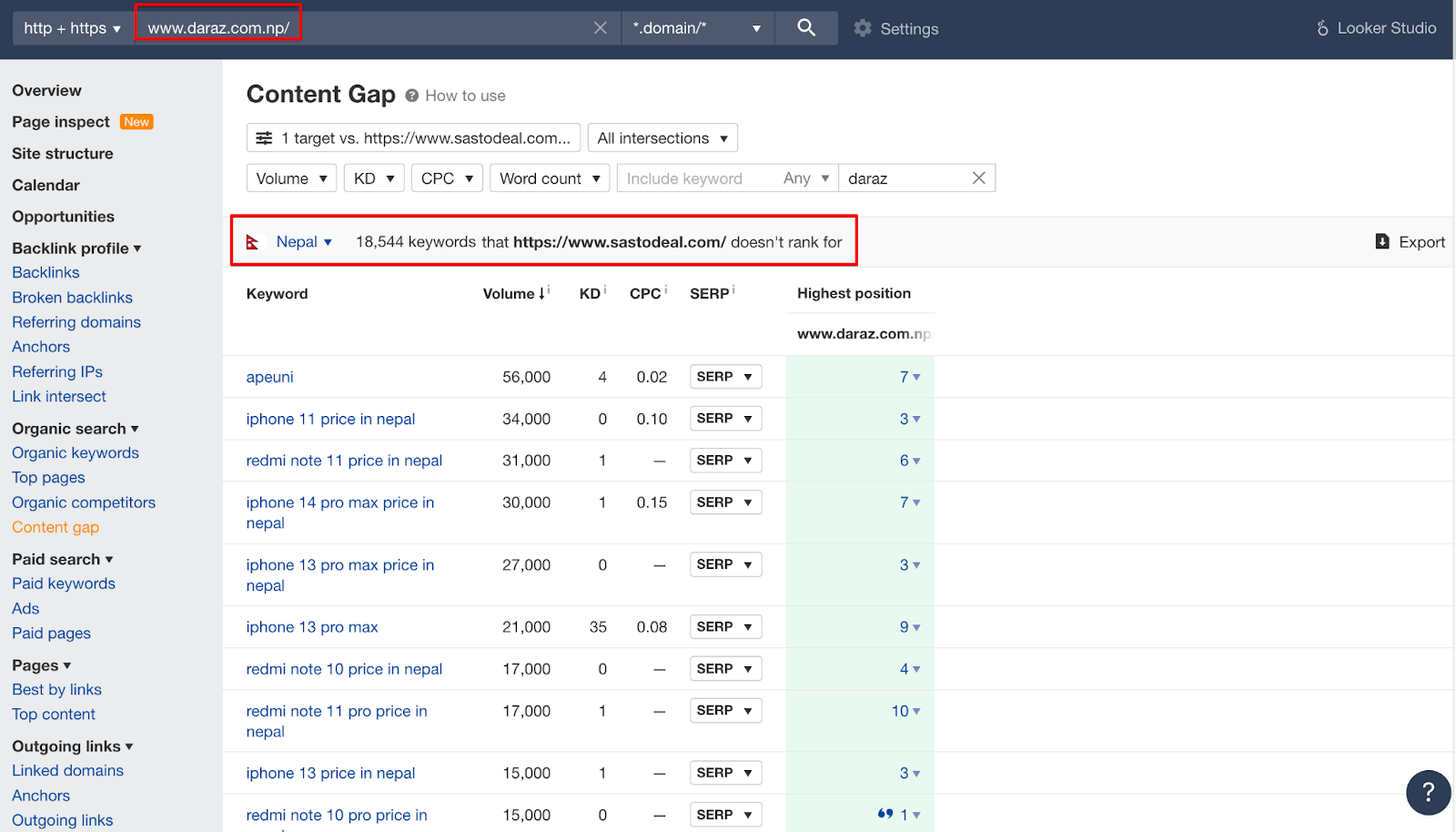Open the CPC filter dropdown
The width and height of the screenshot is (1456, 832).
447,178
